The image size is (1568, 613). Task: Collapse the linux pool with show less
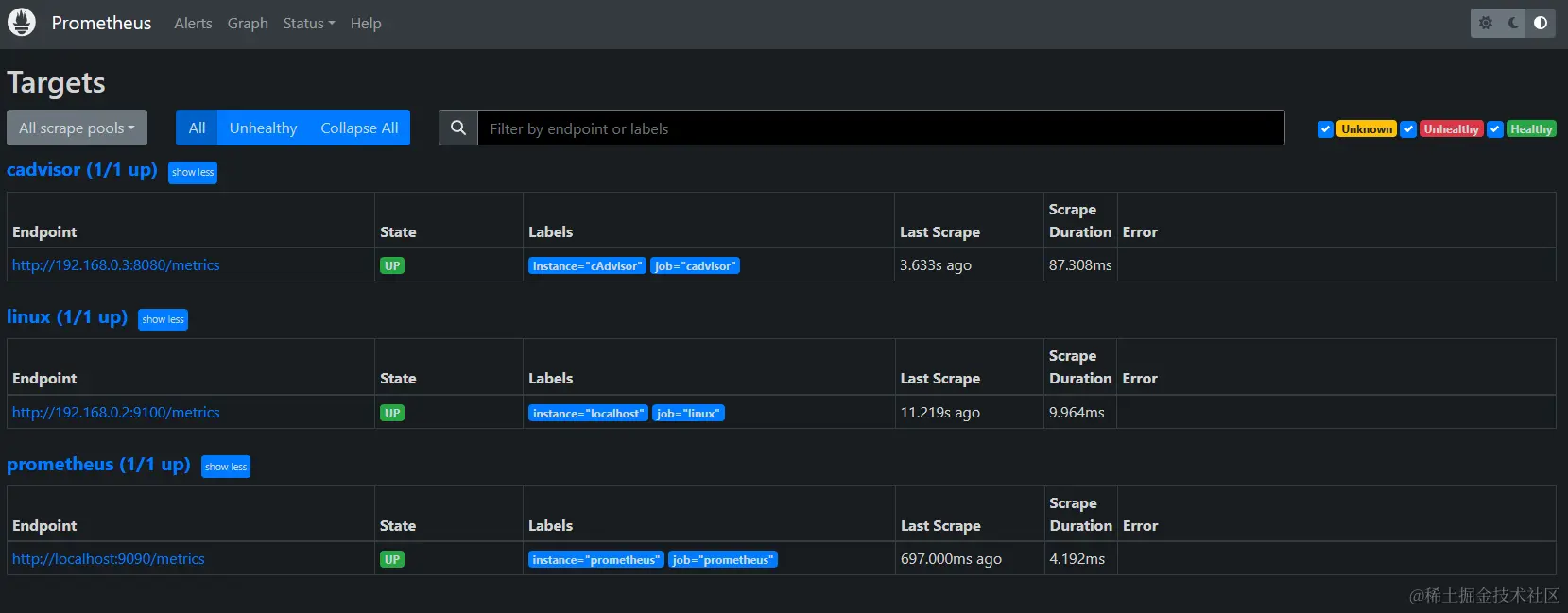point(163,320)
